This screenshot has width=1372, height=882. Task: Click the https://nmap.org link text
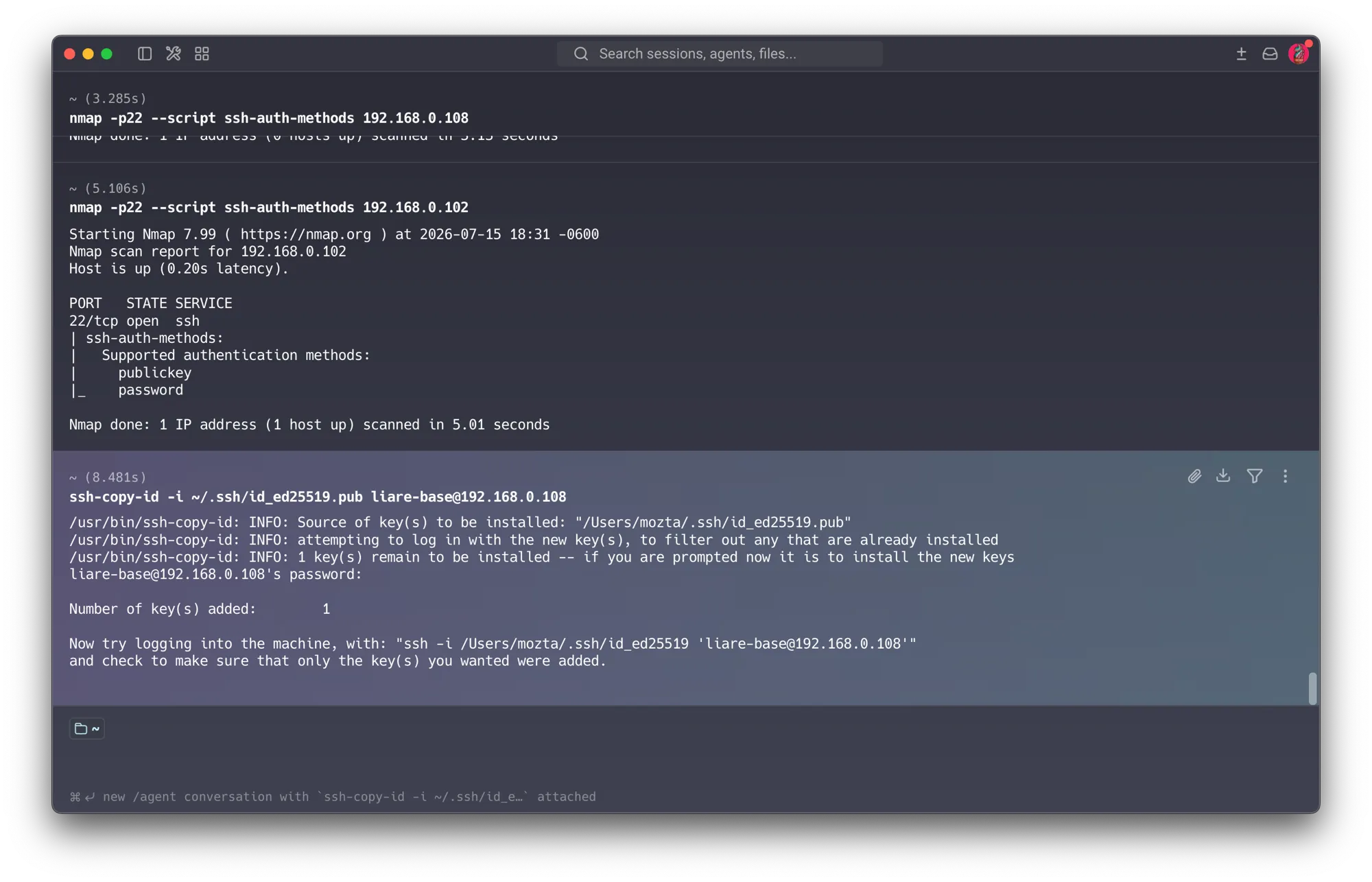tap(305, 235)
